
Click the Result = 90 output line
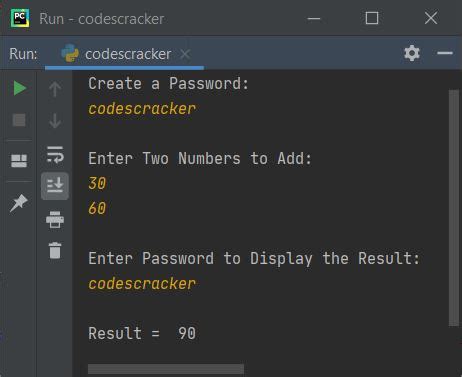[x=142, y=333]
